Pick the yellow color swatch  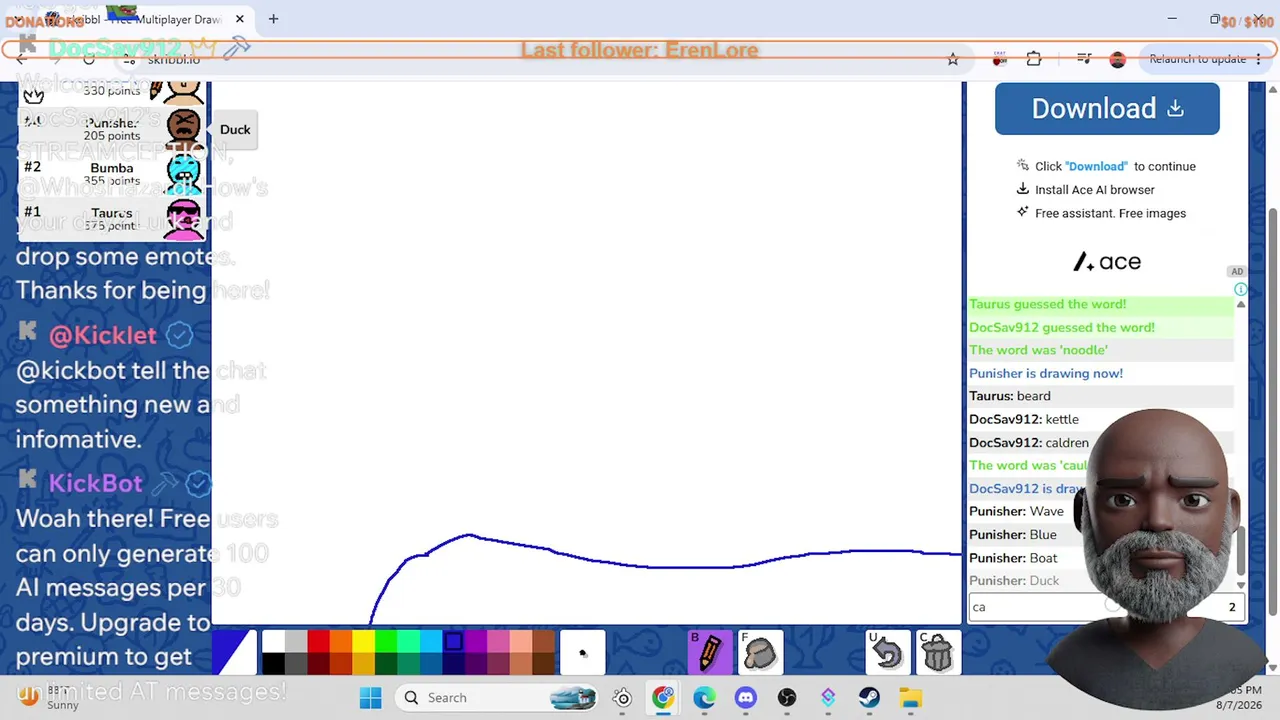(x=363, y=642)
